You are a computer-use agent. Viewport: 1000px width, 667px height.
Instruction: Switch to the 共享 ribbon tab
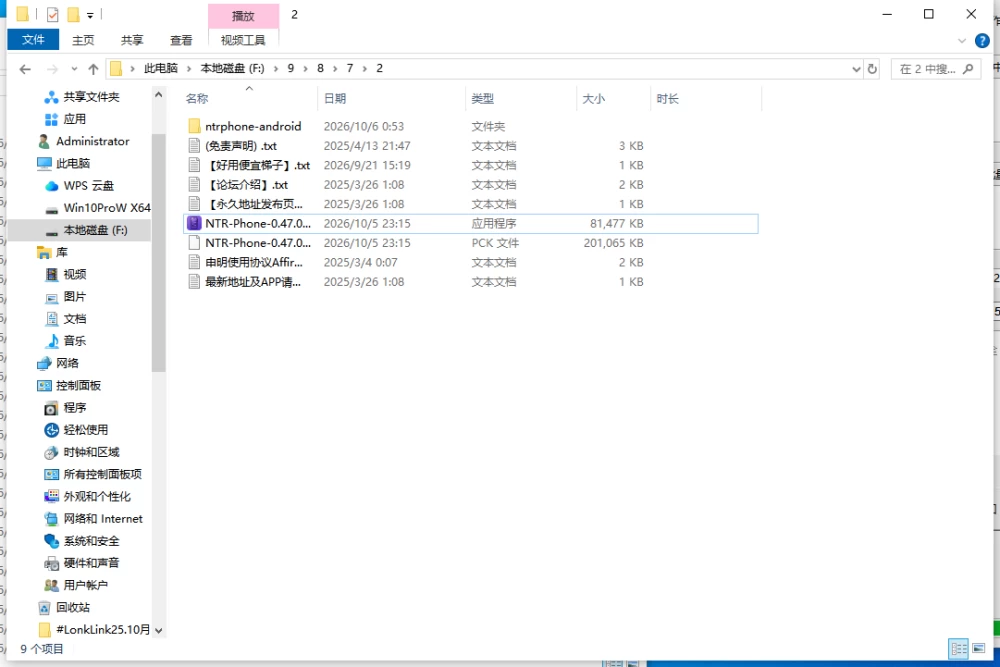pos(132,40)
